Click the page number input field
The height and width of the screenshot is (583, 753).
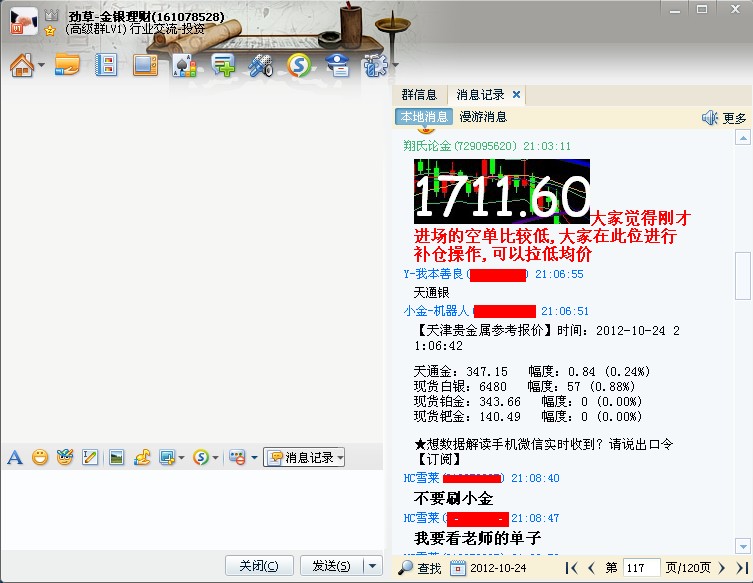point(639,568)
